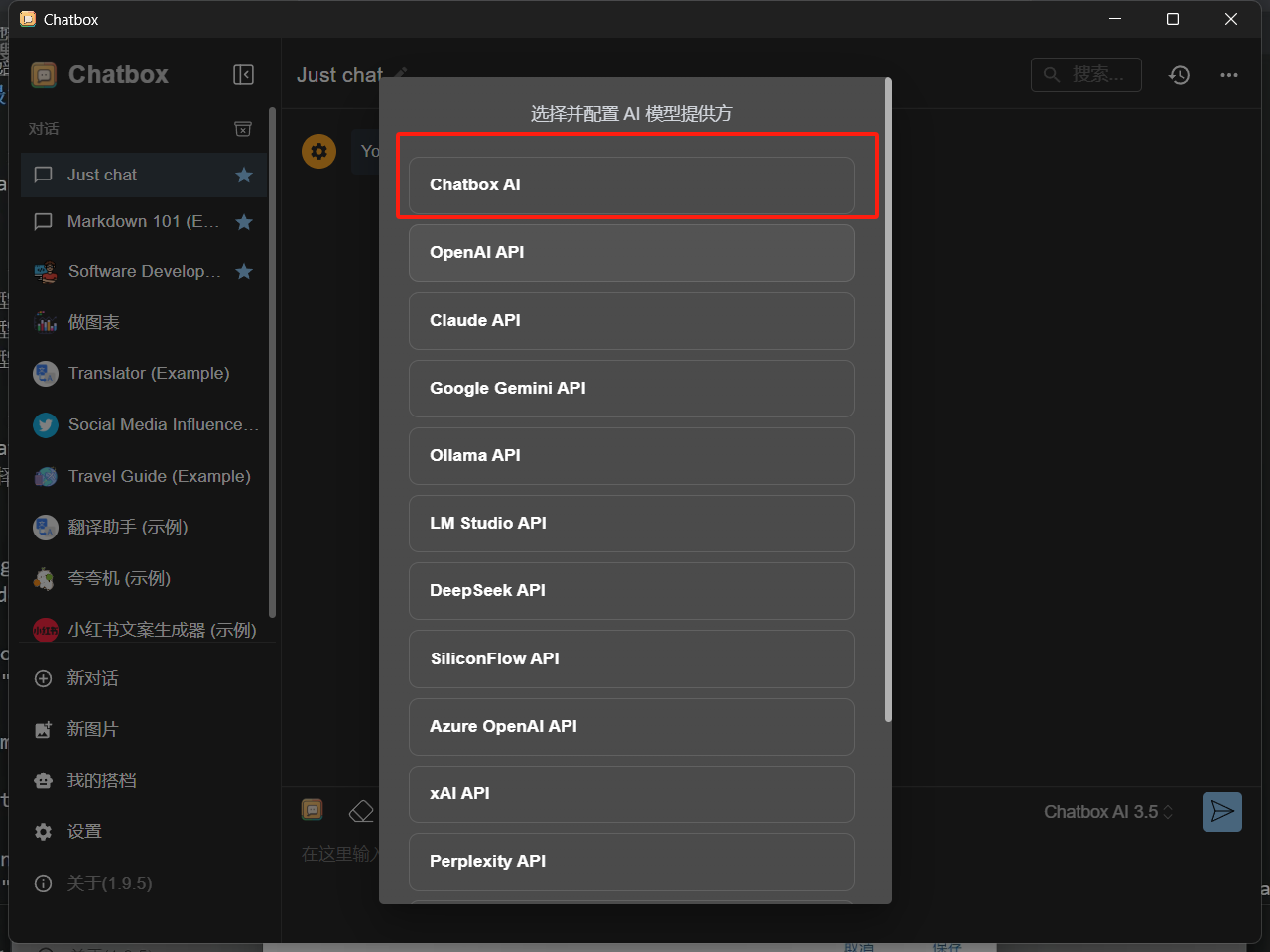The height and width of the screenshot is (952, 1270).
Task: Open 夸夸机 (示例) conversation
Action: click(x=144, y=579)
